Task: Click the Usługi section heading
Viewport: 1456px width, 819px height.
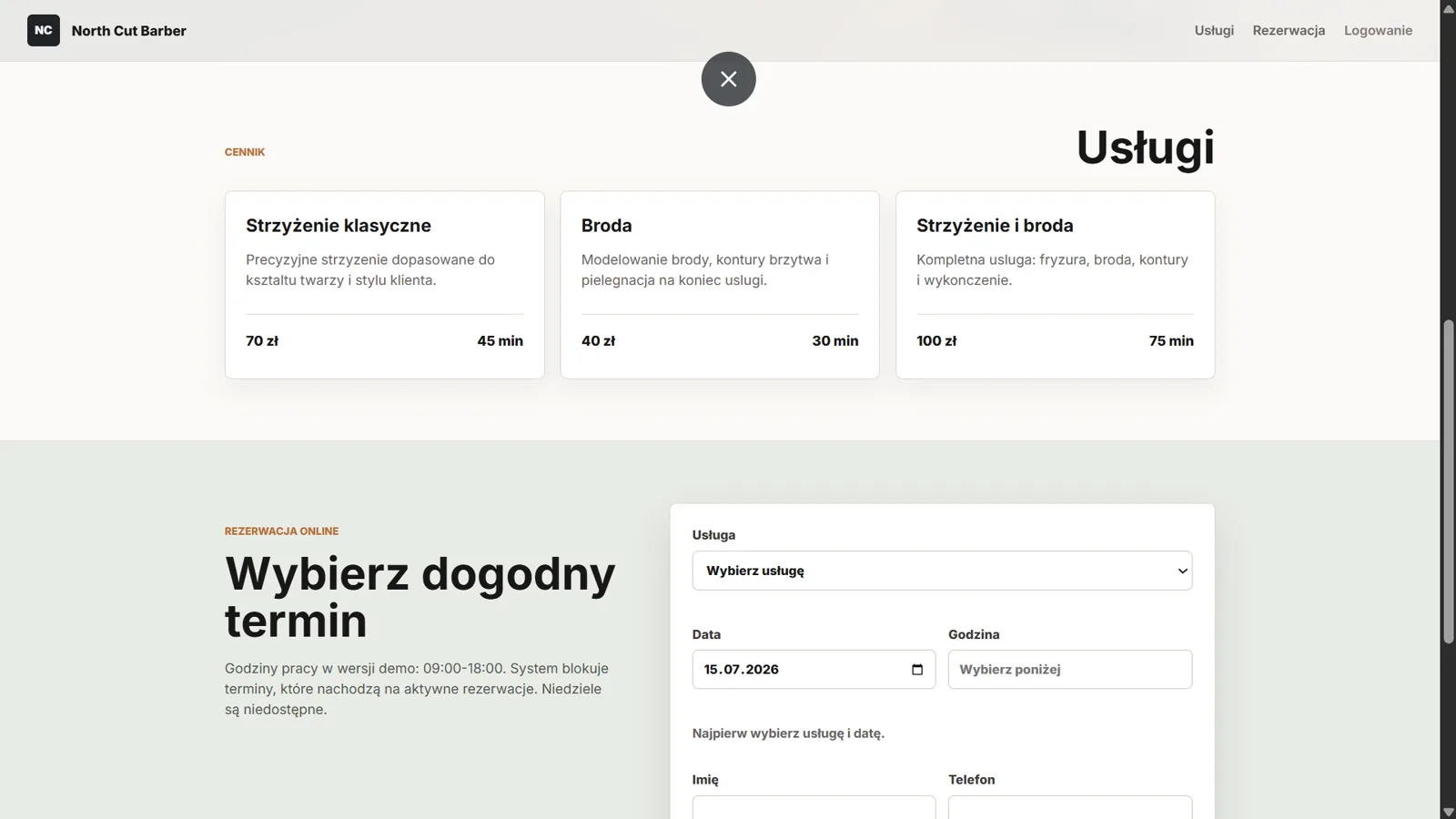Action: pos(1145,147)
